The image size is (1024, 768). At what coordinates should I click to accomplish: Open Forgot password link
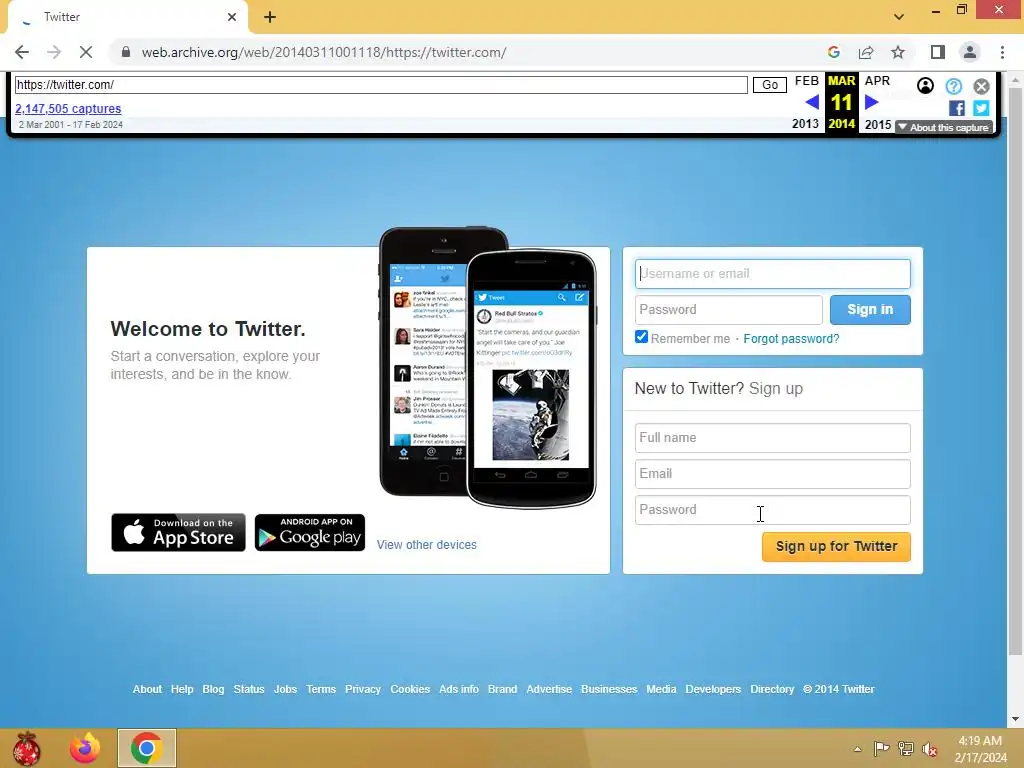pyautogui.click(x=791, y=339)
